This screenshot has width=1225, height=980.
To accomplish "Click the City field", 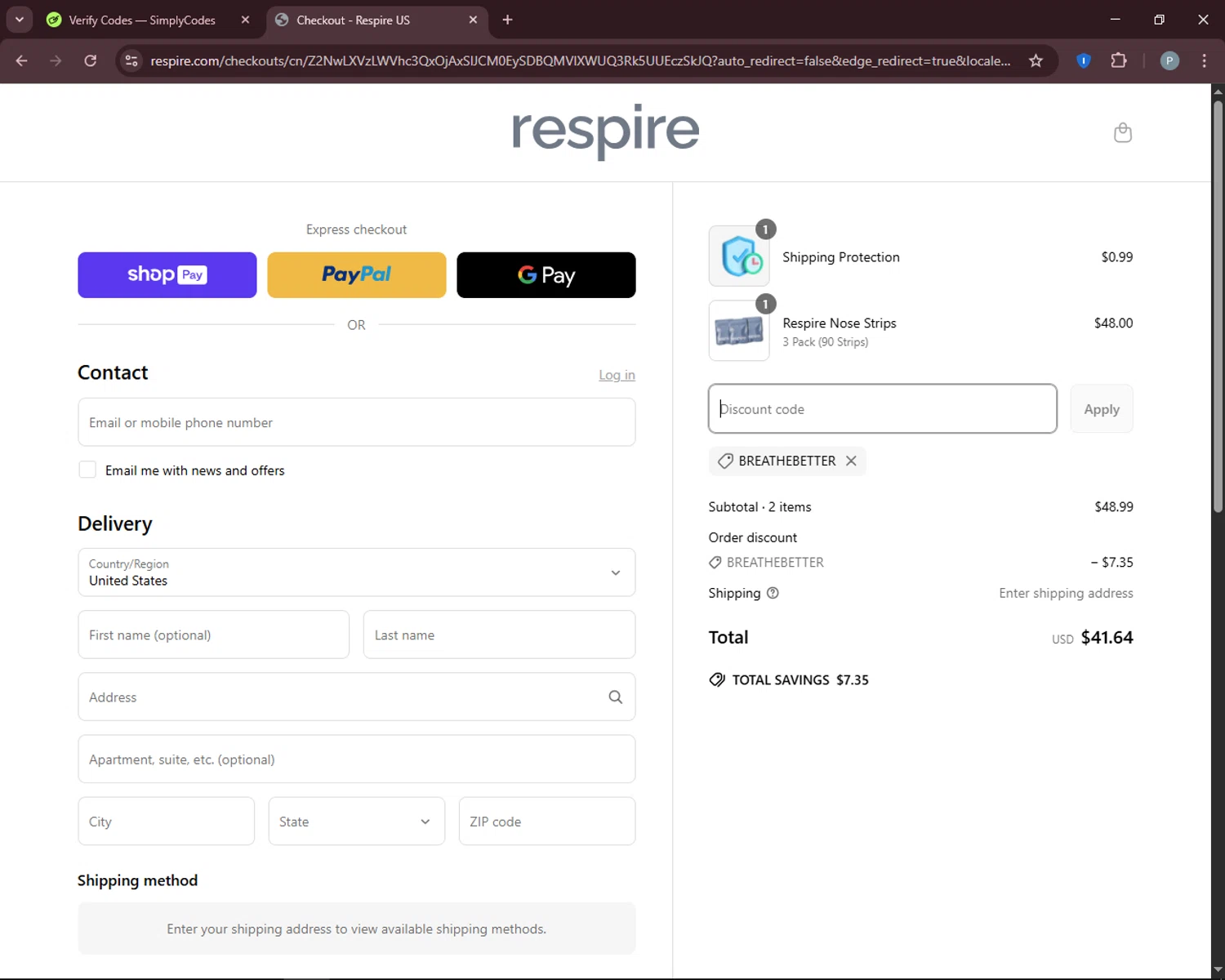I will [x=167, y=822].
